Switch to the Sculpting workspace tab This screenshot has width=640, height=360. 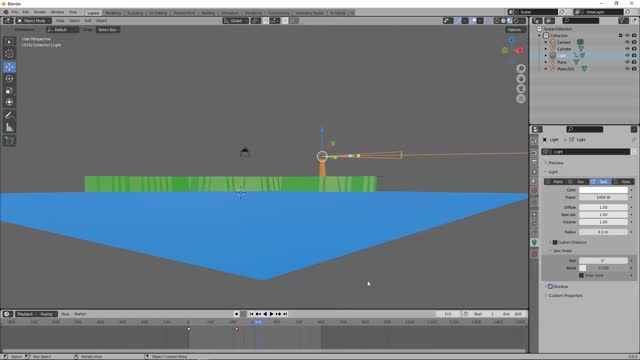point(135,13)
